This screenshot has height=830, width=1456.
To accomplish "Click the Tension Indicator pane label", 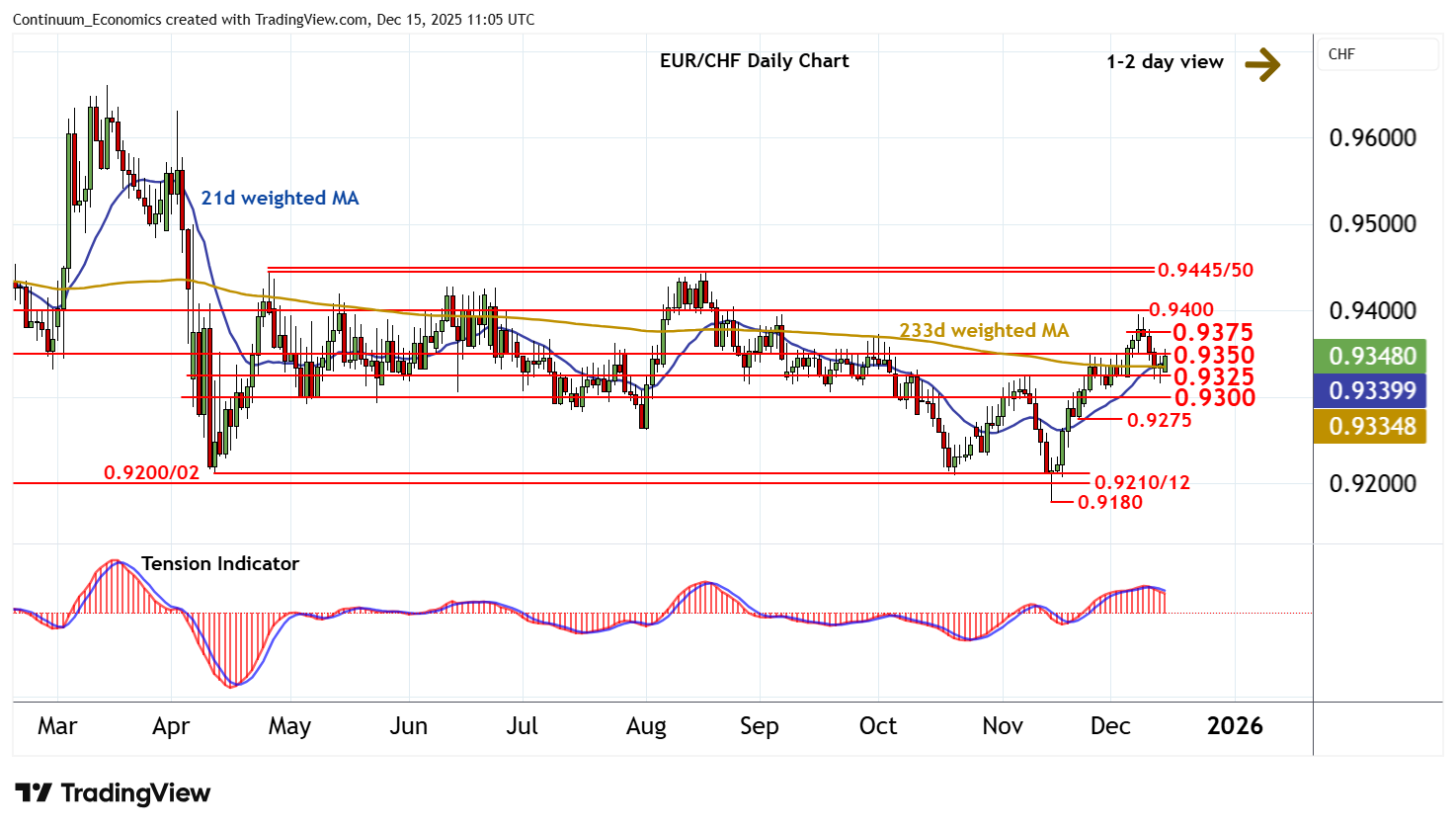I will pos(219,564).
